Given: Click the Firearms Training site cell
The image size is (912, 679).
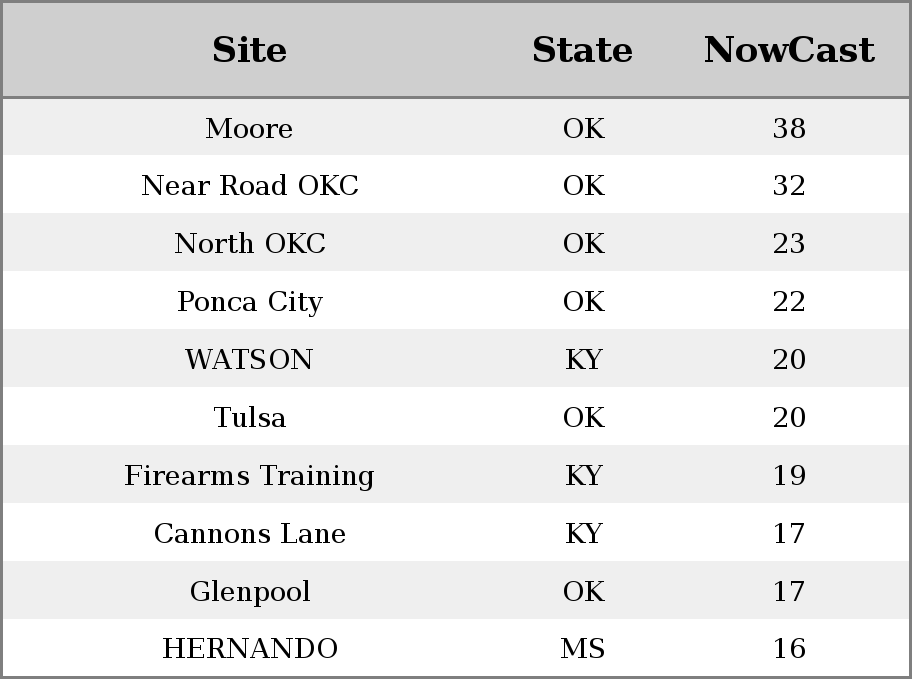Looking at the screenshot, I should (x=250, y=475).
